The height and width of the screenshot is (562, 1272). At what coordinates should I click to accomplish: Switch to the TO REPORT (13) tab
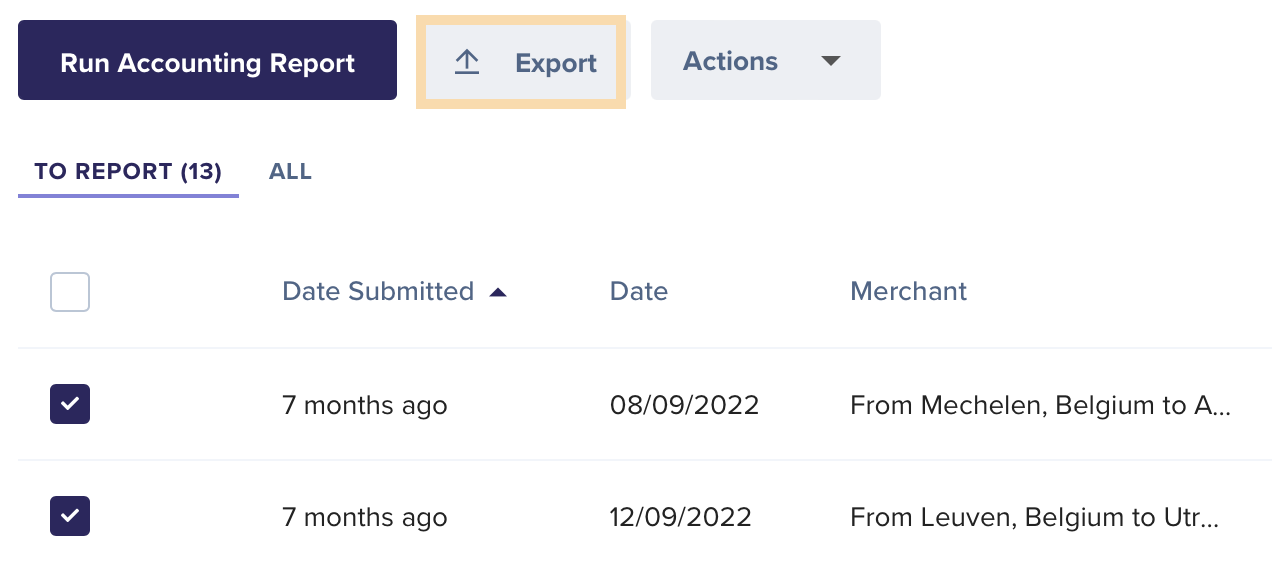pyautogui.click(x=128, y=172)
